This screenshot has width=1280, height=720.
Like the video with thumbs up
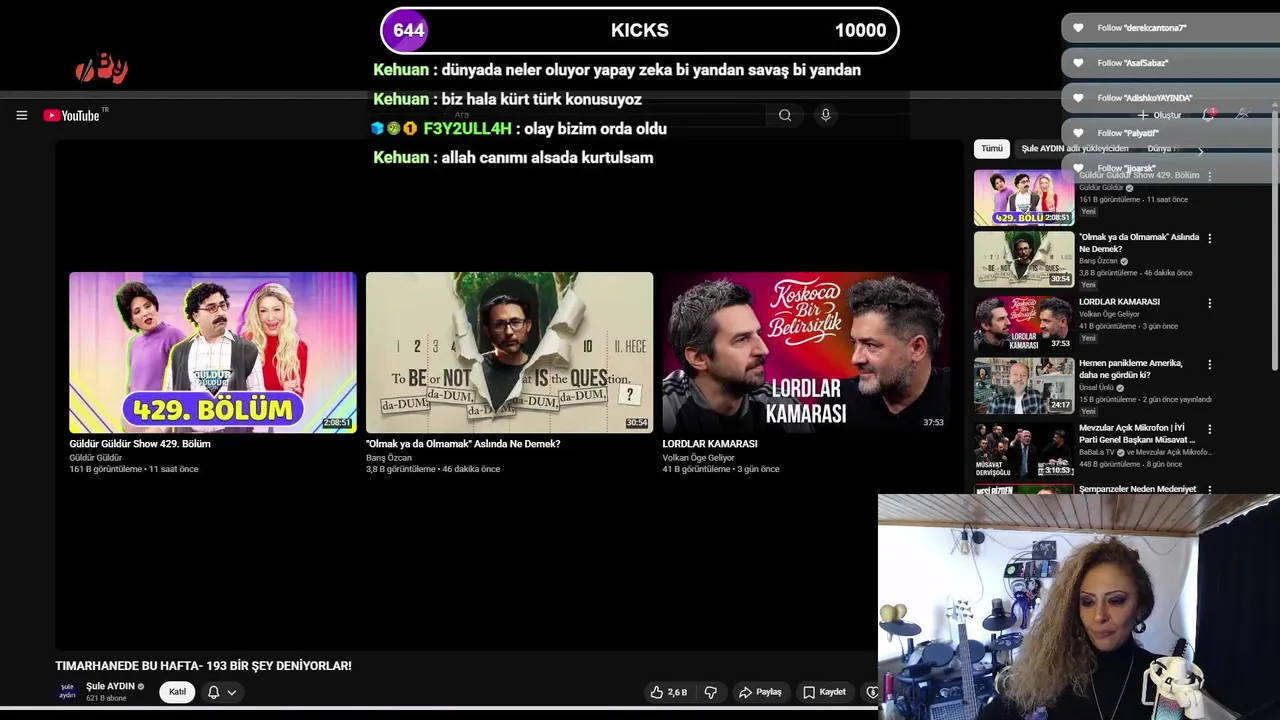[x=668, y=692]
